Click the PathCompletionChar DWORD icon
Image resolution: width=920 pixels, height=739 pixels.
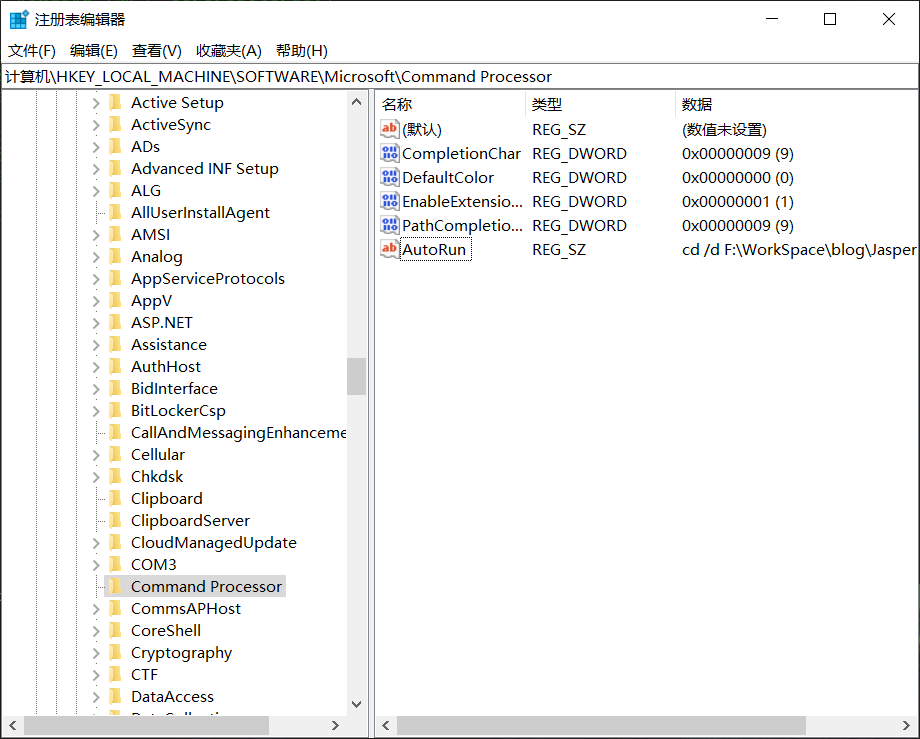(x=390, y=225)
